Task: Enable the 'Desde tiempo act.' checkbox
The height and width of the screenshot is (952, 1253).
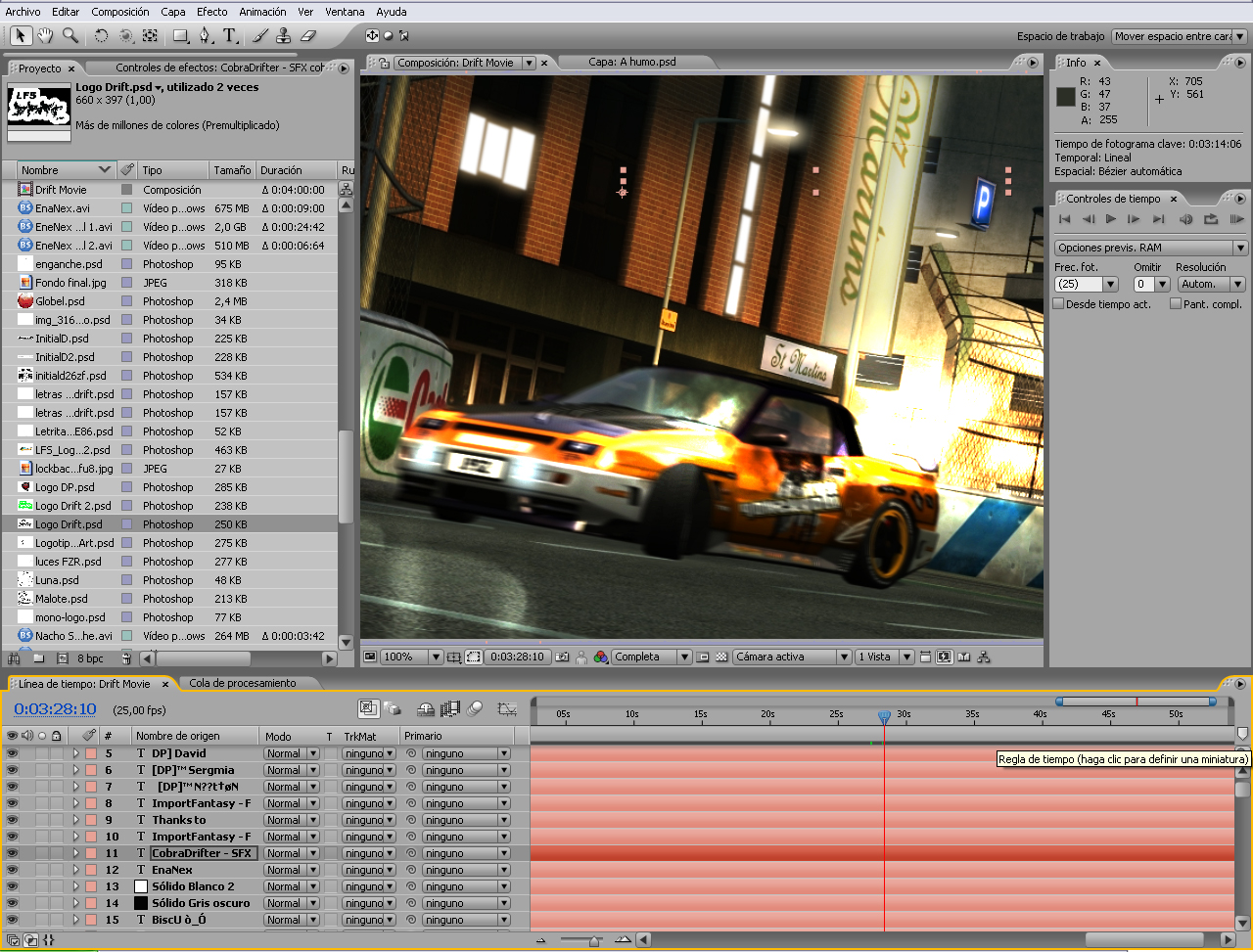Action: click(1059, 304)
